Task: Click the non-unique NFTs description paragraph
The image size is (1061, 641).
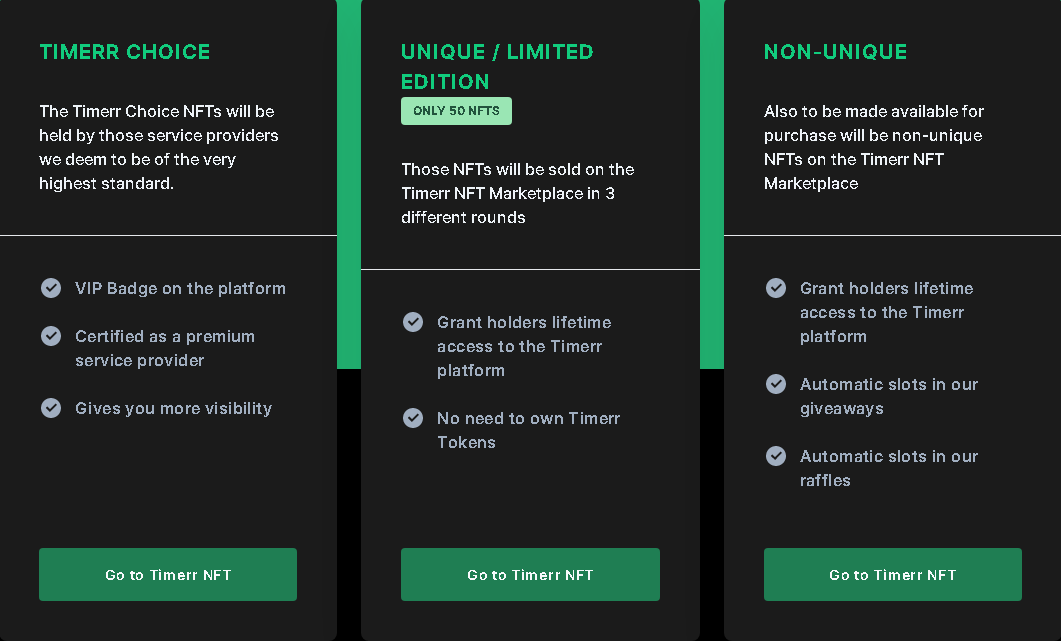Action: pos(873,147)
